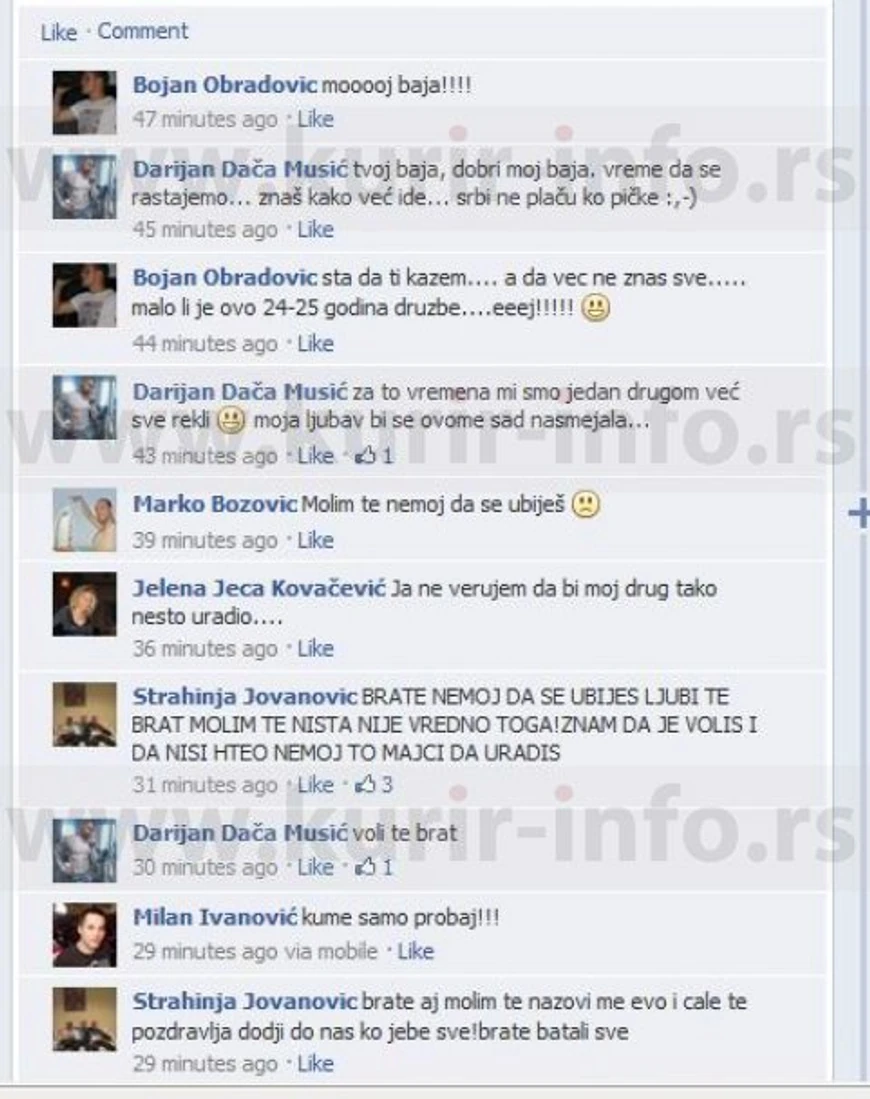The width and height of the screenshot is (870, 1099).
Task: Open Darijan Dača Musić name at 45 minutes
Action: [x=240, y=169]
